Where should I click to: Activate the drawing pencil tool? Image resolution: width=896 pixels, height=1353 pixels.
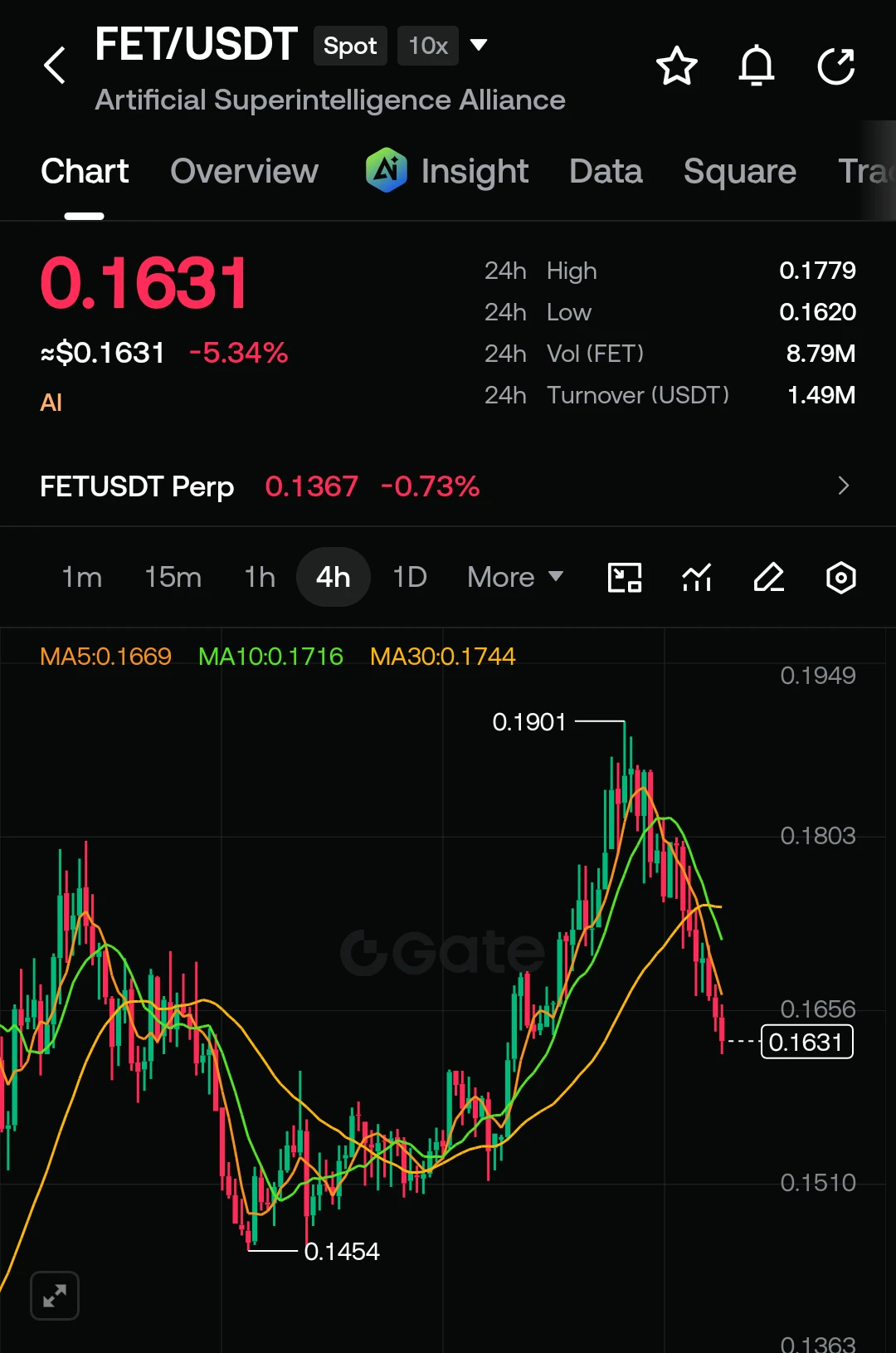pyautogui.click(x=769, y=577)
